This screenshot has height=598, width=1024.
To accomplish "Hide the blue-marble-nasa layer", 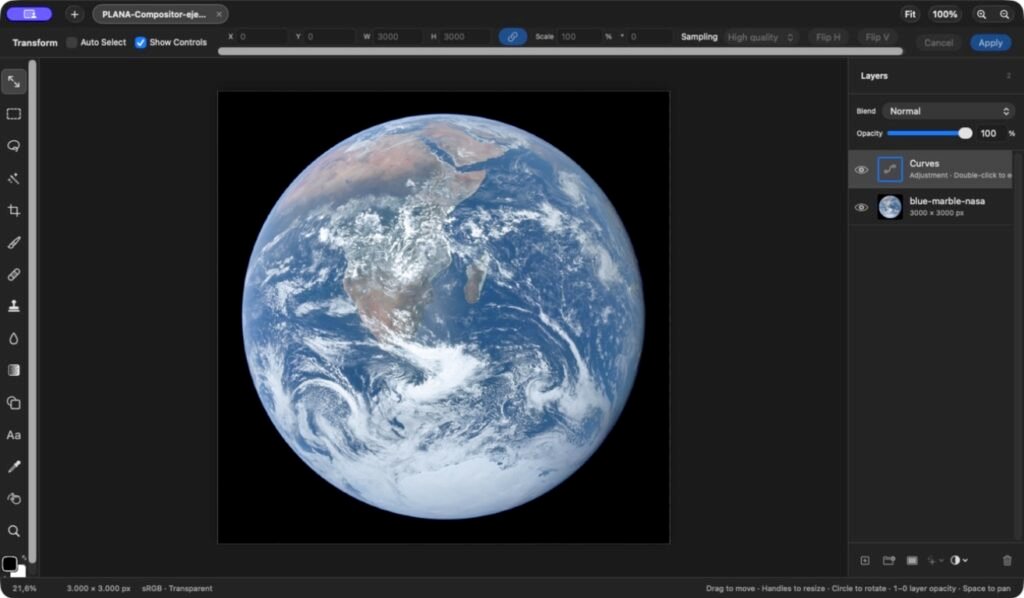I will [861, 208].
